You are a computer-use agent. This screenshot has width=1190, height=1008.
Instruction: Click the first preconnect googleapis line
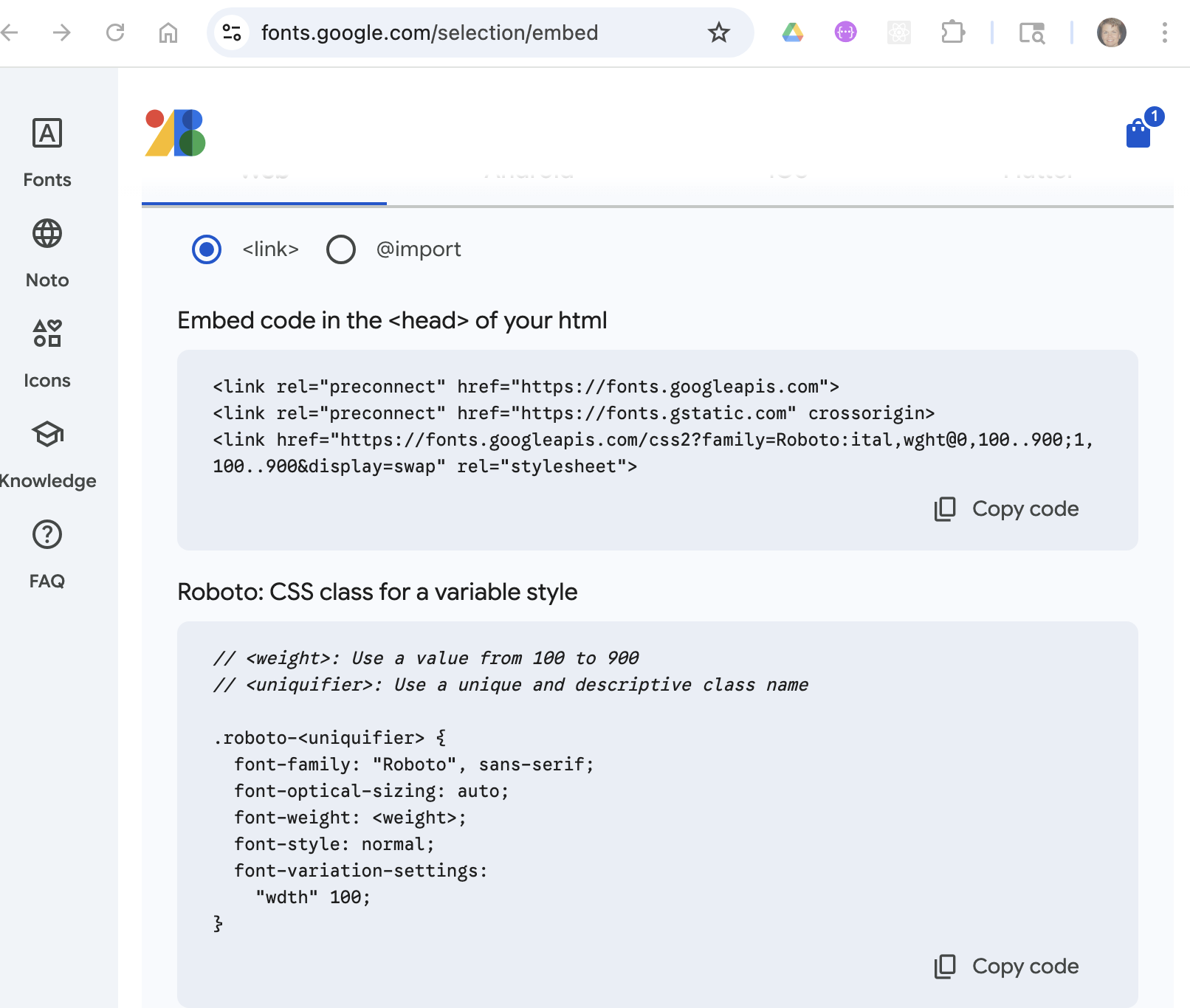pos(526,387)
